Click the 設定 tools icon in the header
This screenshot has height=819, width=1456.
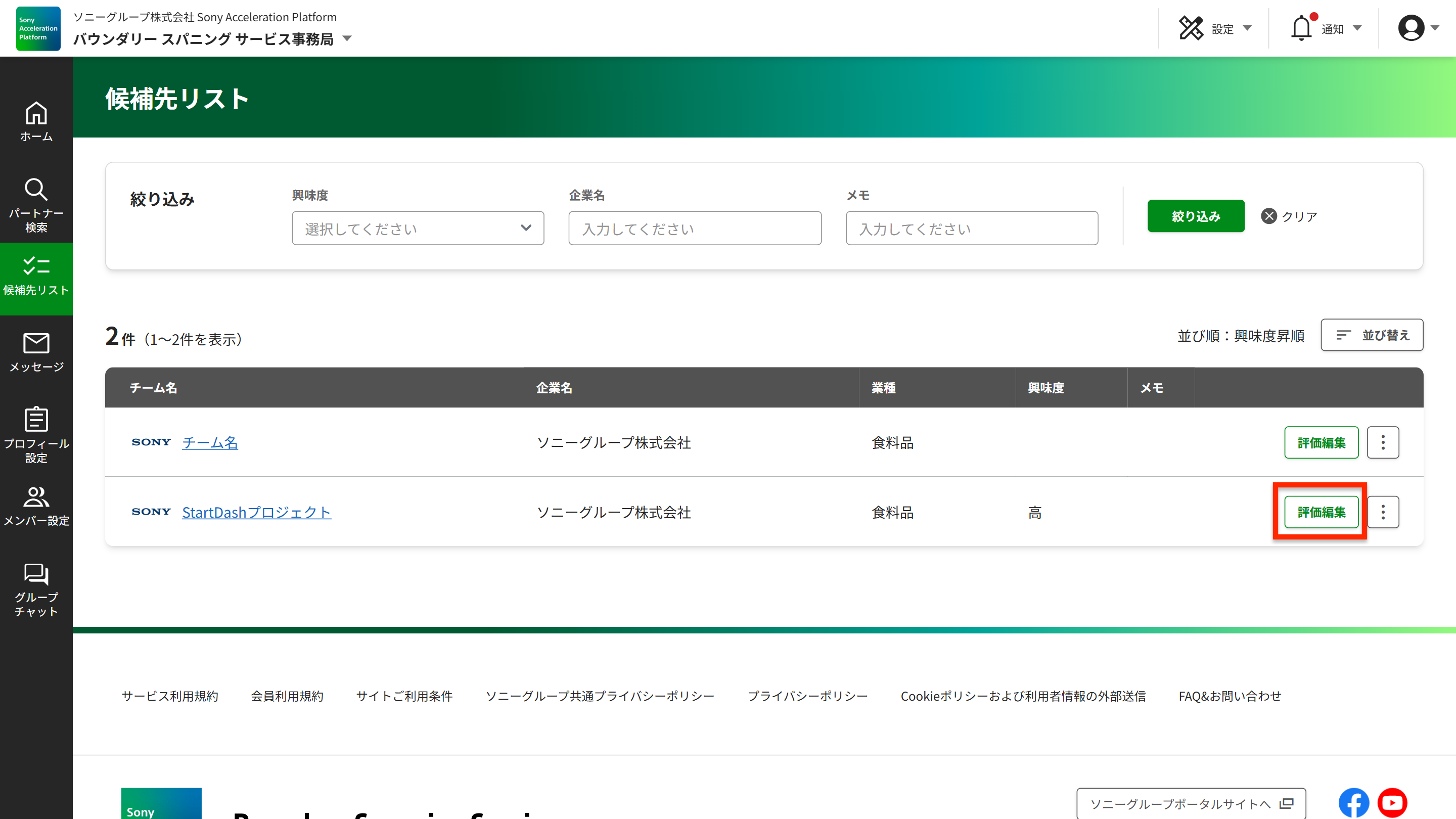1192,27
